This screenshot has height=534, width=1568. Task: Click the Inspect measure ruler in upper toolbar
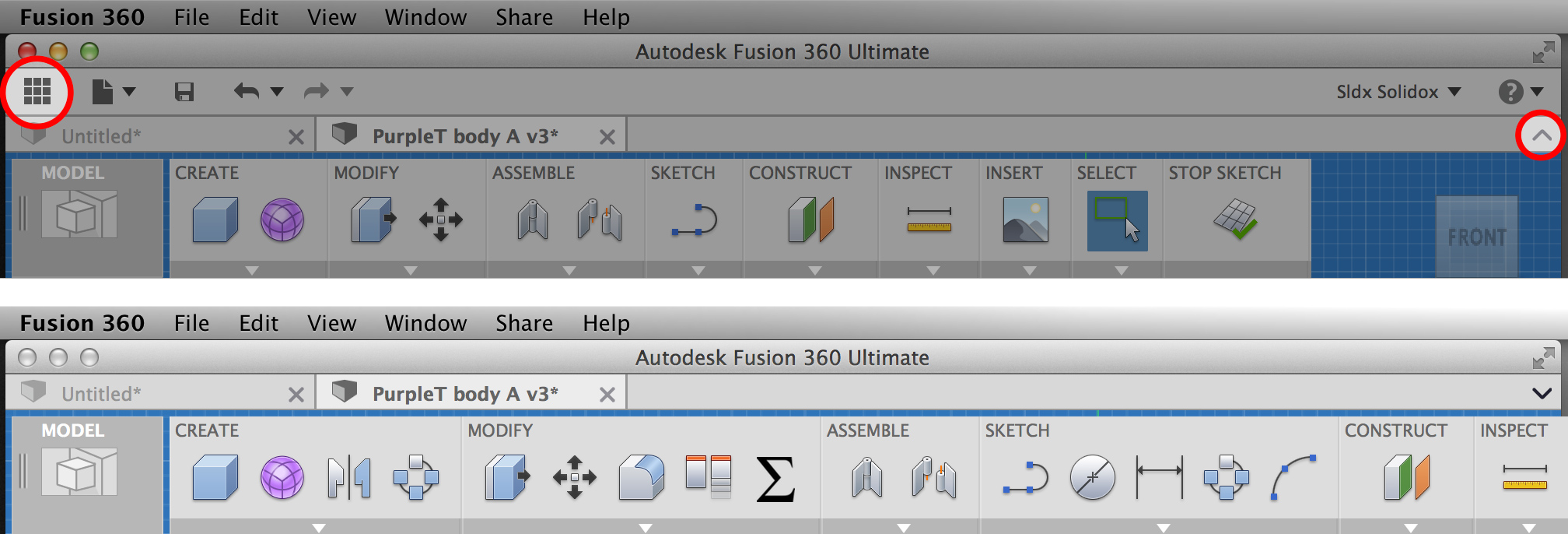click(x=929, y=220)
